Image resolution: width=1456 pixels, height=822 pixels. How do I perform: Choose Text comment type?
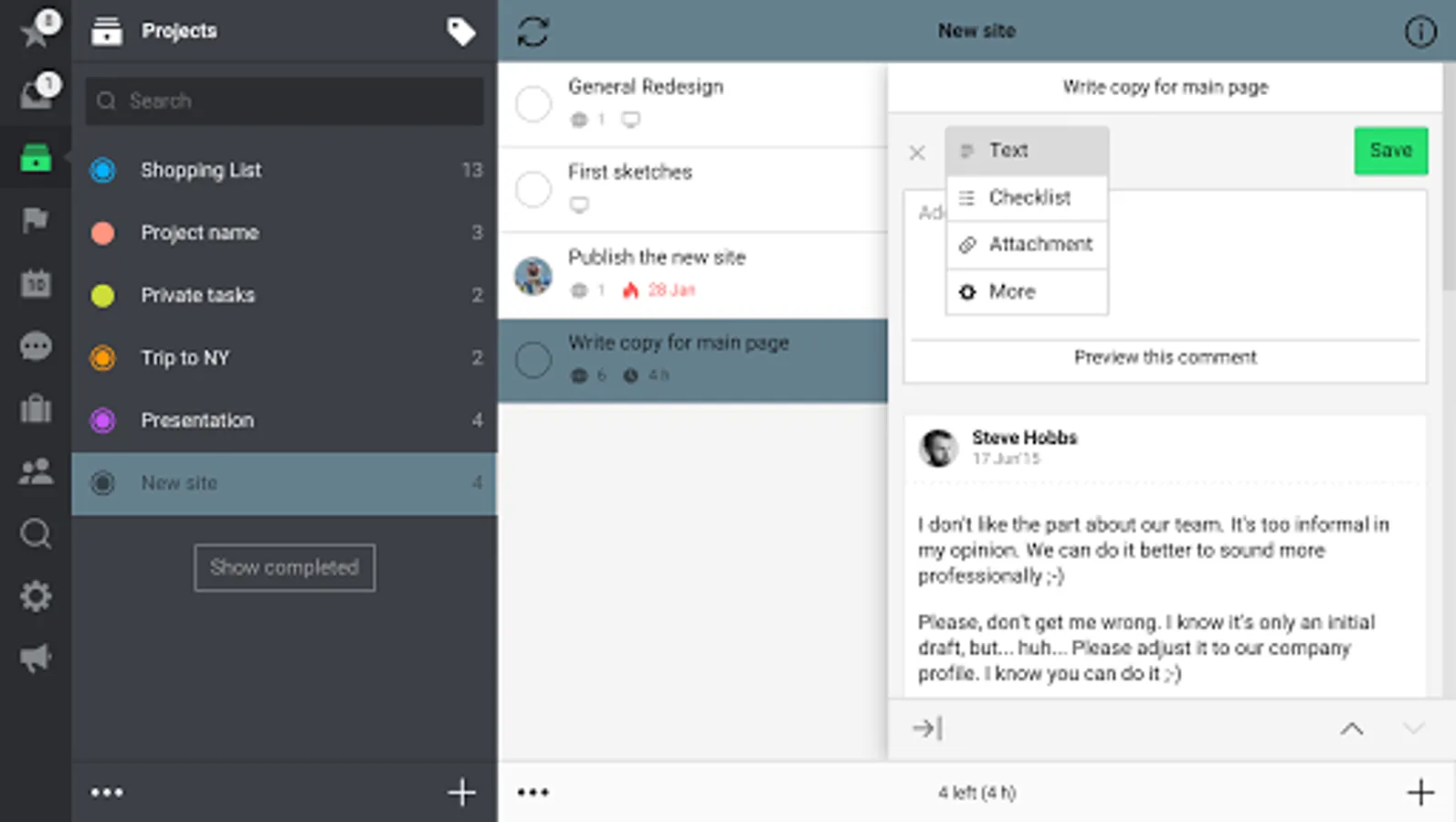[1028, 151]
